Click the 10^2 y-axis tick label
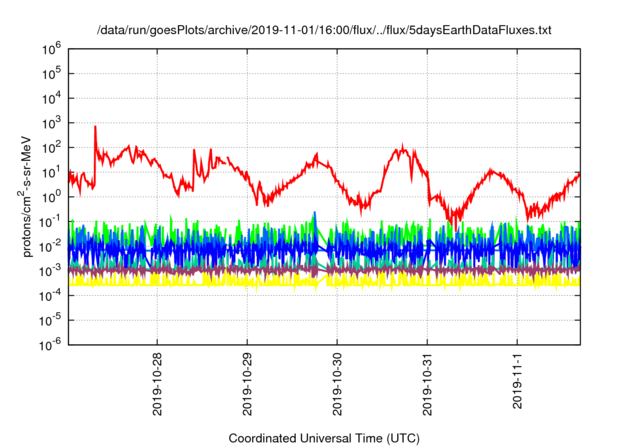This screenshot has width=640, height=448. [x=51, y=147]
